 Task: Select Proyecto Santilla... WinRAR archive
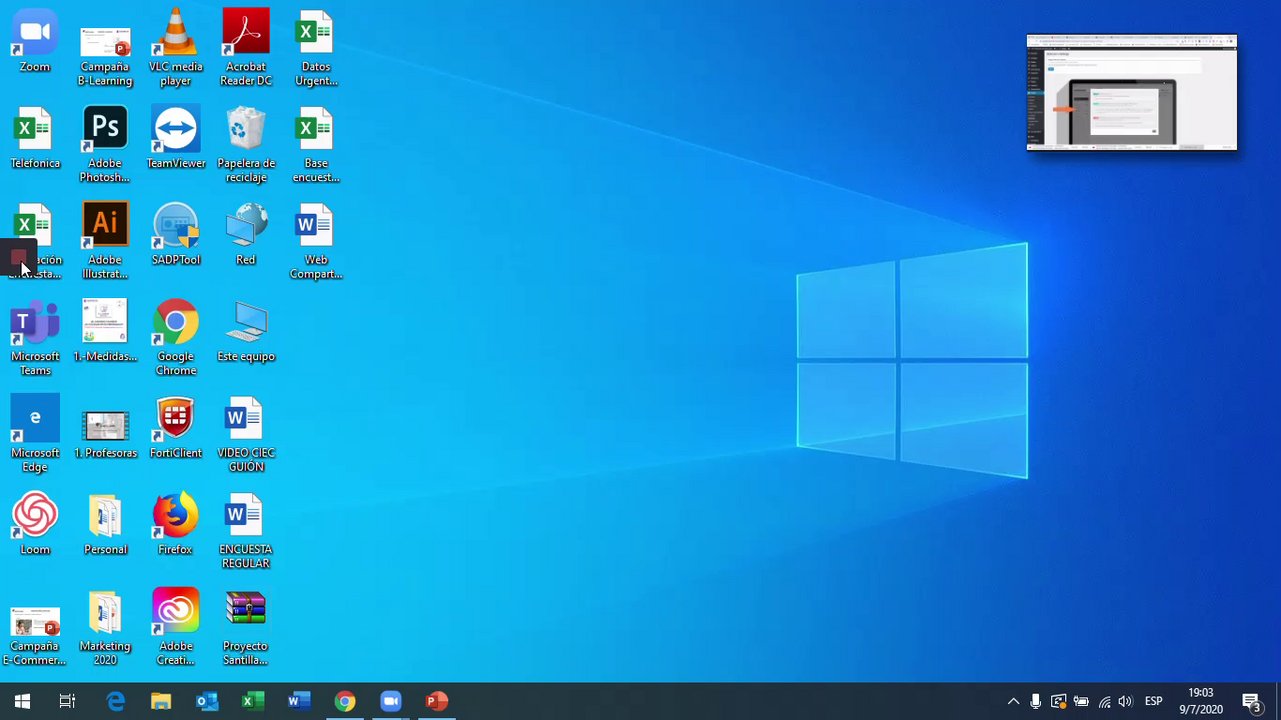[246, 628]
